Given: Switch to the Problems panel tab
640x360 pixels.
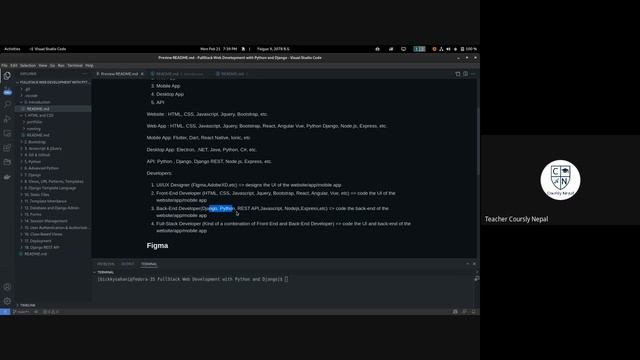Looking at the screenshot, I should click(x=106, y=264).
